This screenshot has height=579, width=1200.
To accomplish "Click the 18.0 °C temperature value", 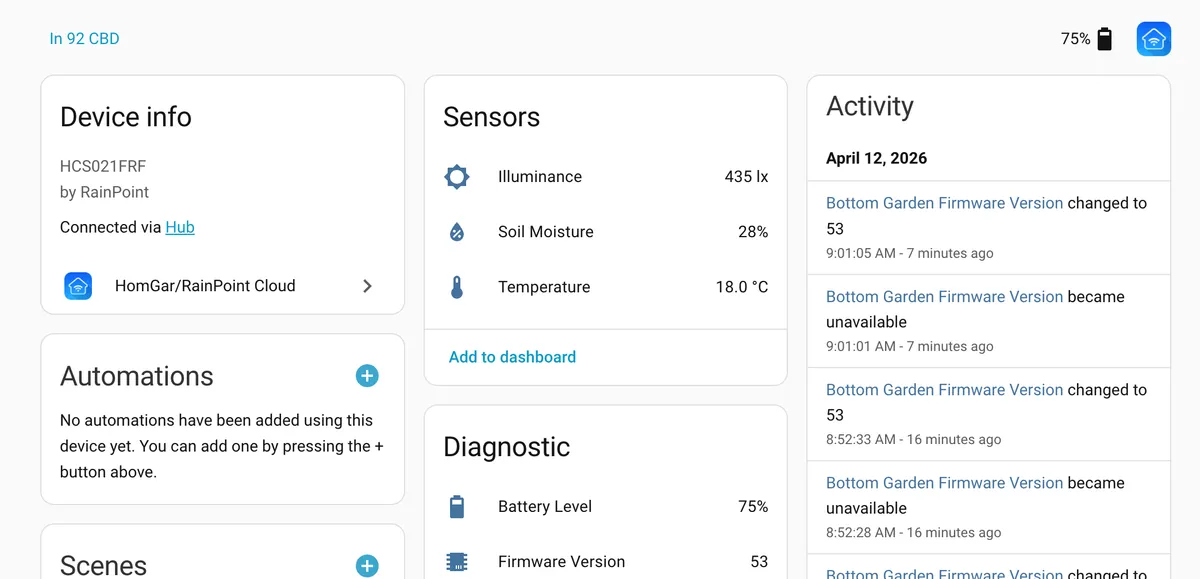I will tap(742, 287).
